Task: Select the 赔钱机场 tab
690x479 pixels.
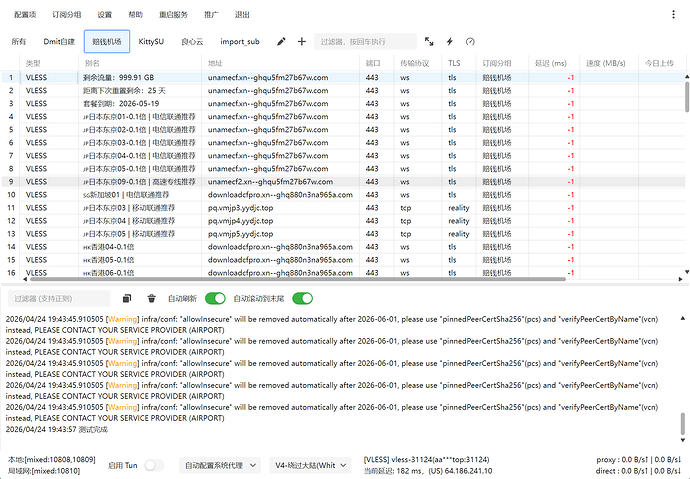Action: tap(106, 42)
